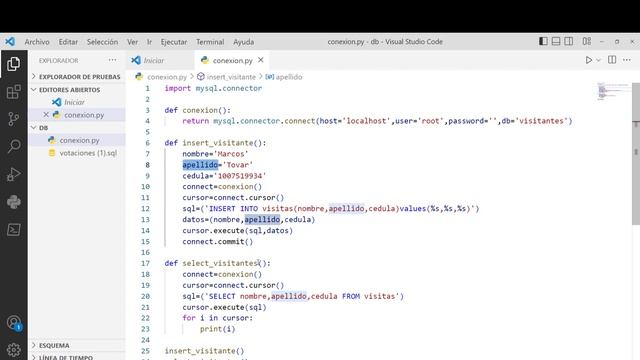Click the SELECT nombre,apellido sql line
This screenshot has width=640, height=360.
click(x=293, y=296)
